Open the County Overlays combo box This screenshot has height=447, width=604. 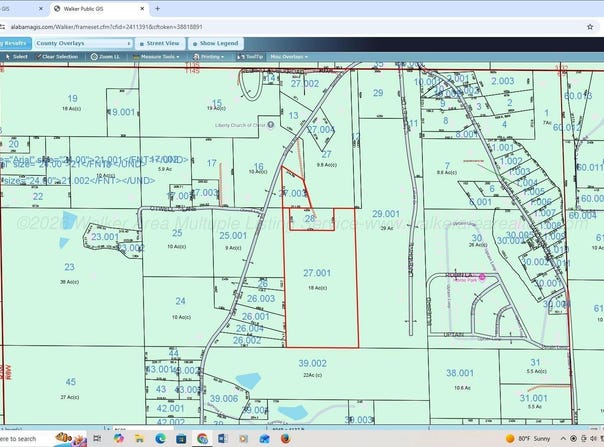pyautogui.click(x=84, y=43)
